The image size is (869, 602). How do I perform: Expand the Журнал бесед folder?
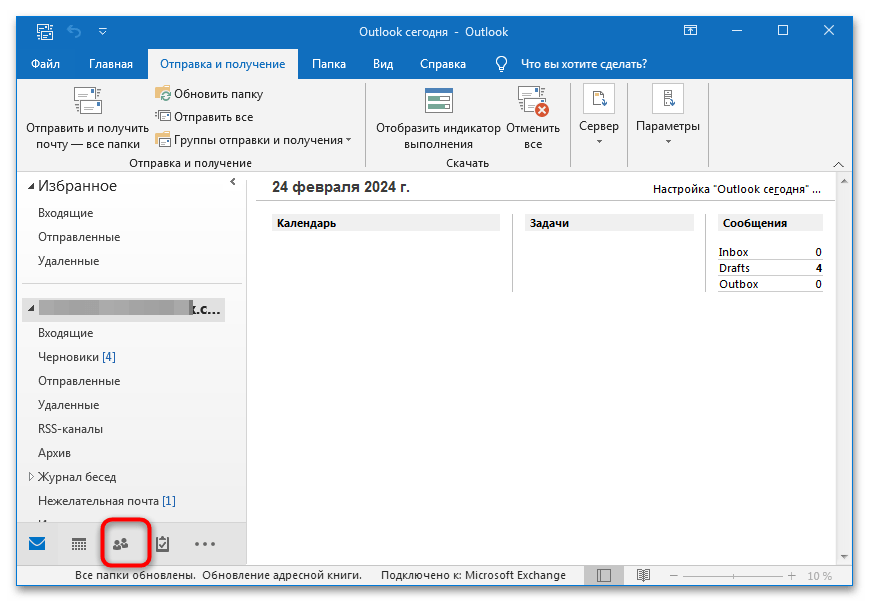31,476
